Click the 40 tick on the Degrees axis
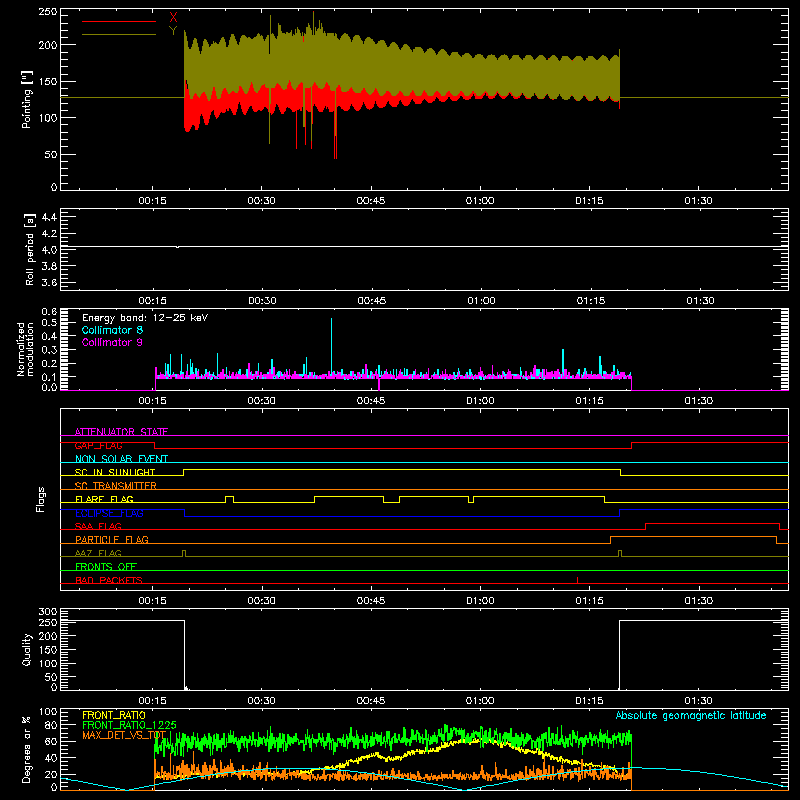This screenshot has width=800, height=800. pos(51,758)
